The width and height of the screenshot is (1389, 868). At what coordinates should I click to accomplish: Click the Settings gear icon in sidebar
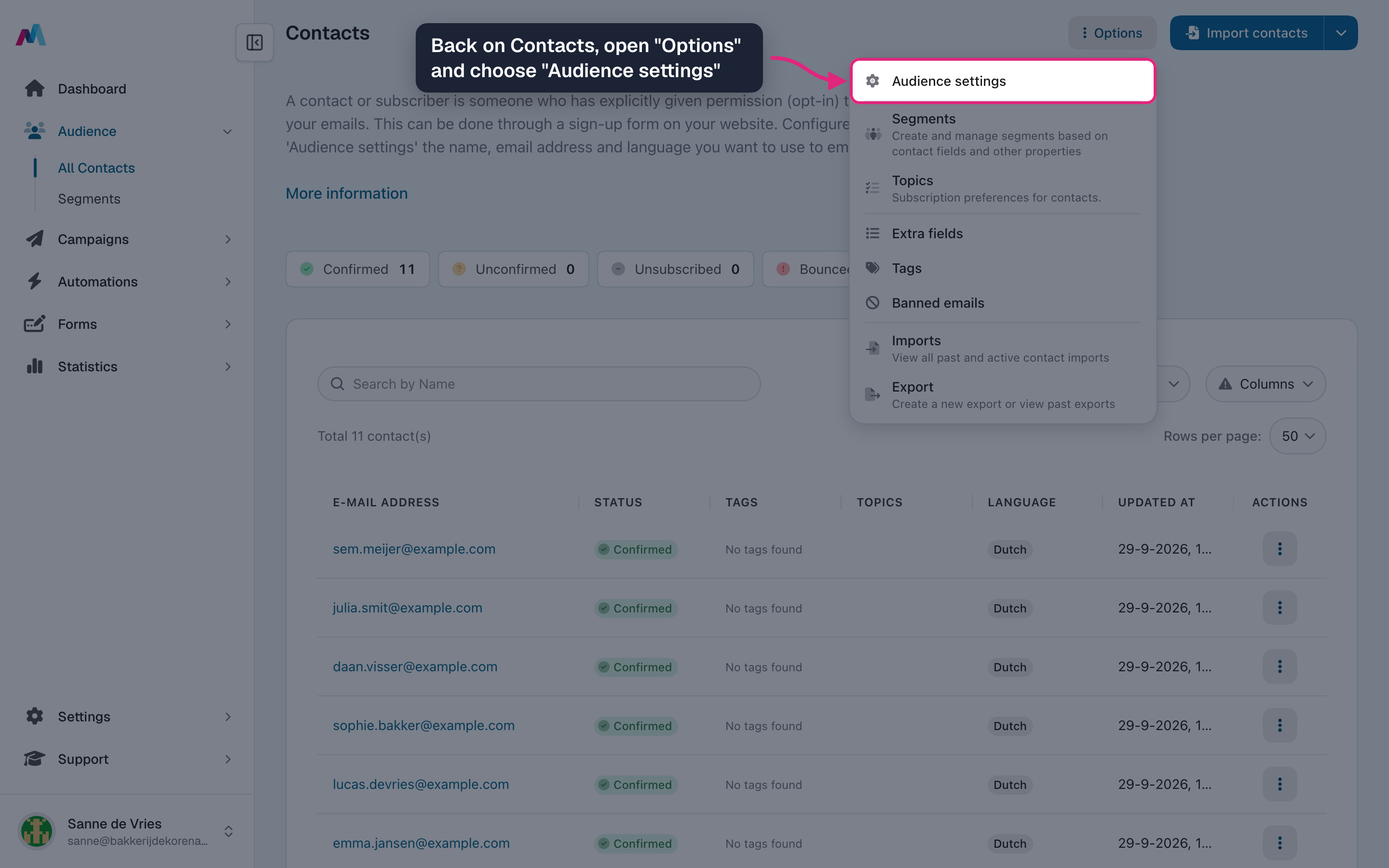click(x=34, y=716)
